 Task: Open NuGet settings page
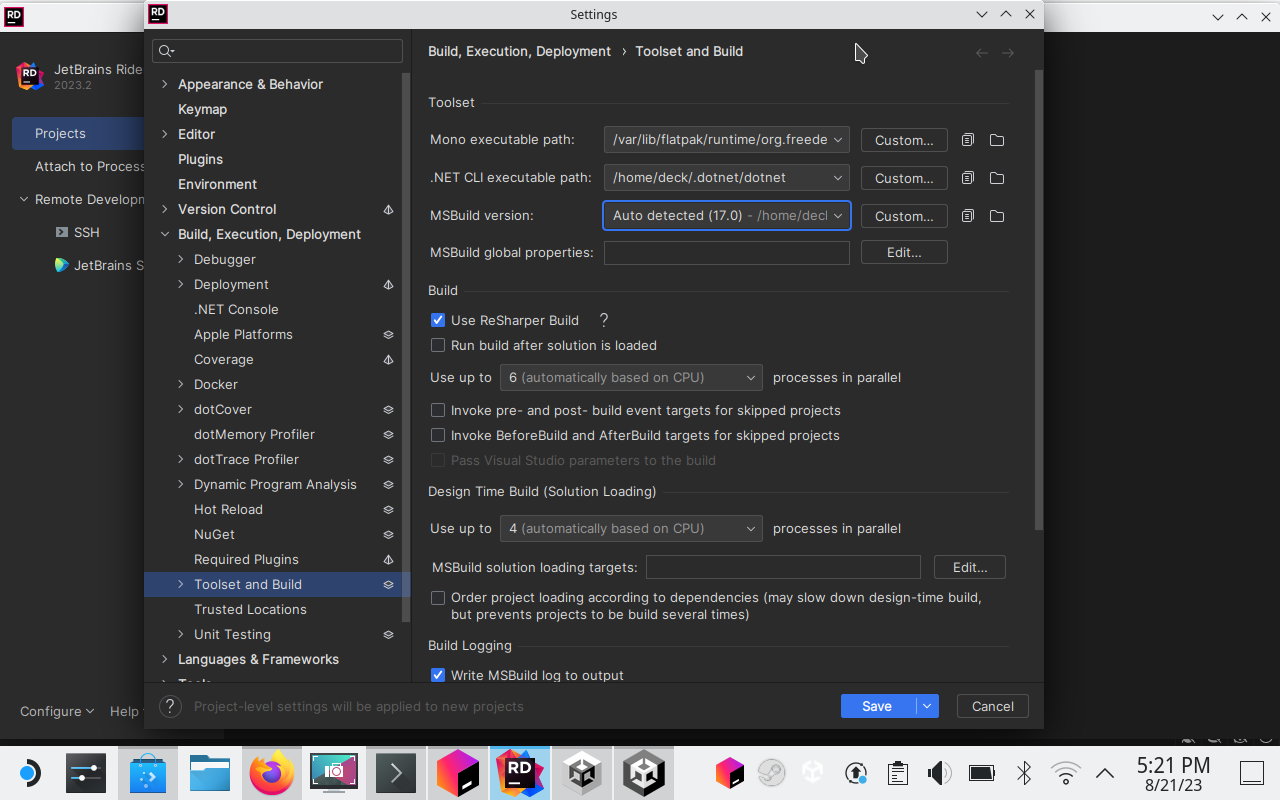214,534
